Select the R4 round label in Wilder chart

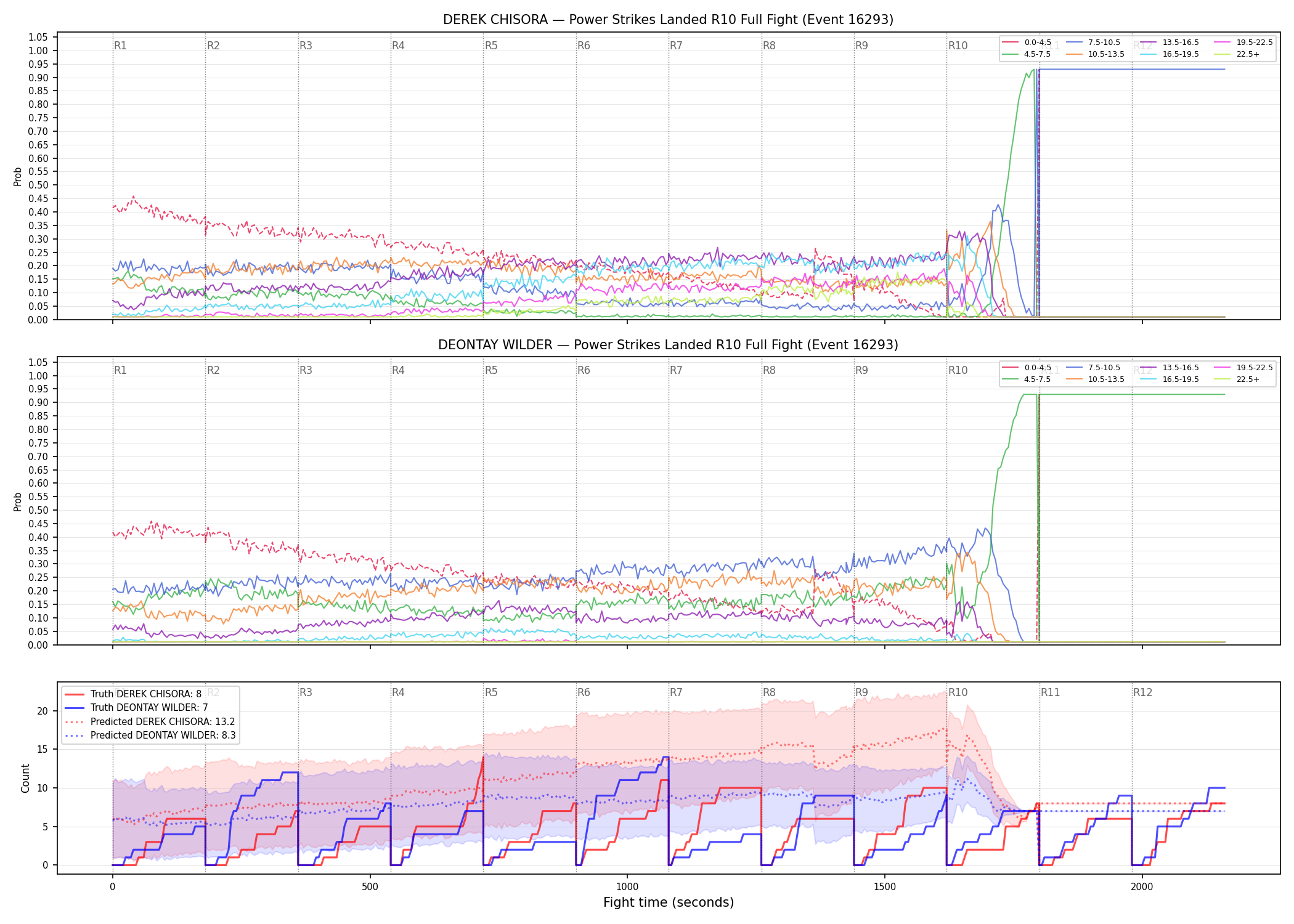coord(398,370)
